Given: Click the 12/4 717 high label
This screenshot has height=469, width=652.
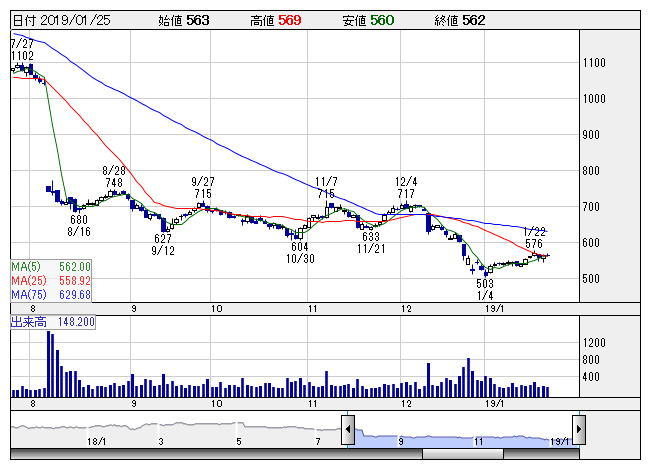Looking at the screenshot, I should coord(406,188).
